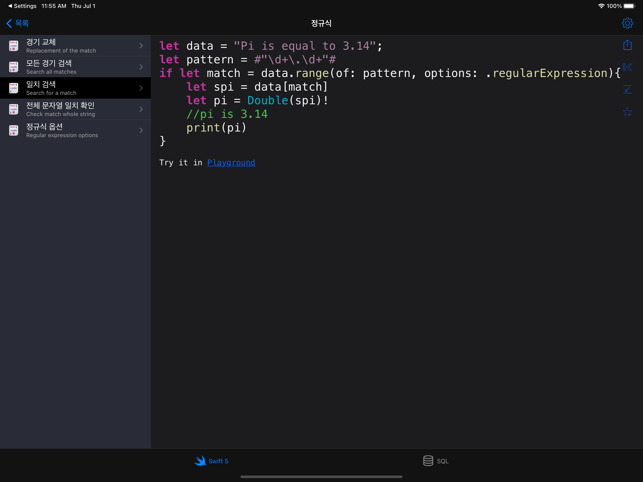Image resolution: width=643 pixels, height=482 pixels.
Task: Click the 전체 문자열 일치 확인 row's icon
Action: [14, 109]
